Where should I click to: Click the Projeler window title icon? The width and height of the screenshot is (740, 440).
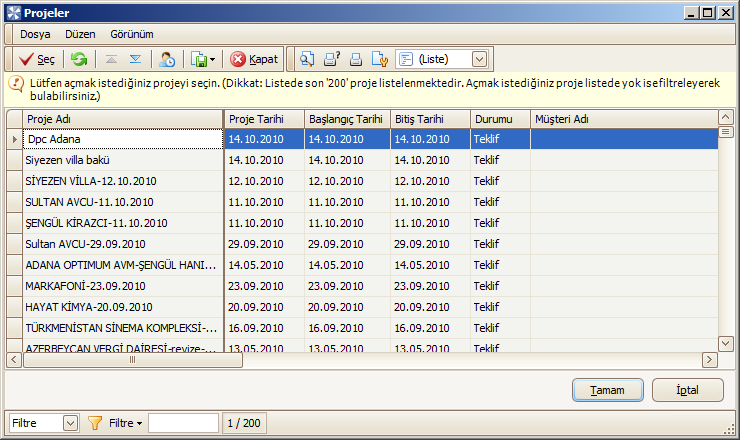point(14,13)
